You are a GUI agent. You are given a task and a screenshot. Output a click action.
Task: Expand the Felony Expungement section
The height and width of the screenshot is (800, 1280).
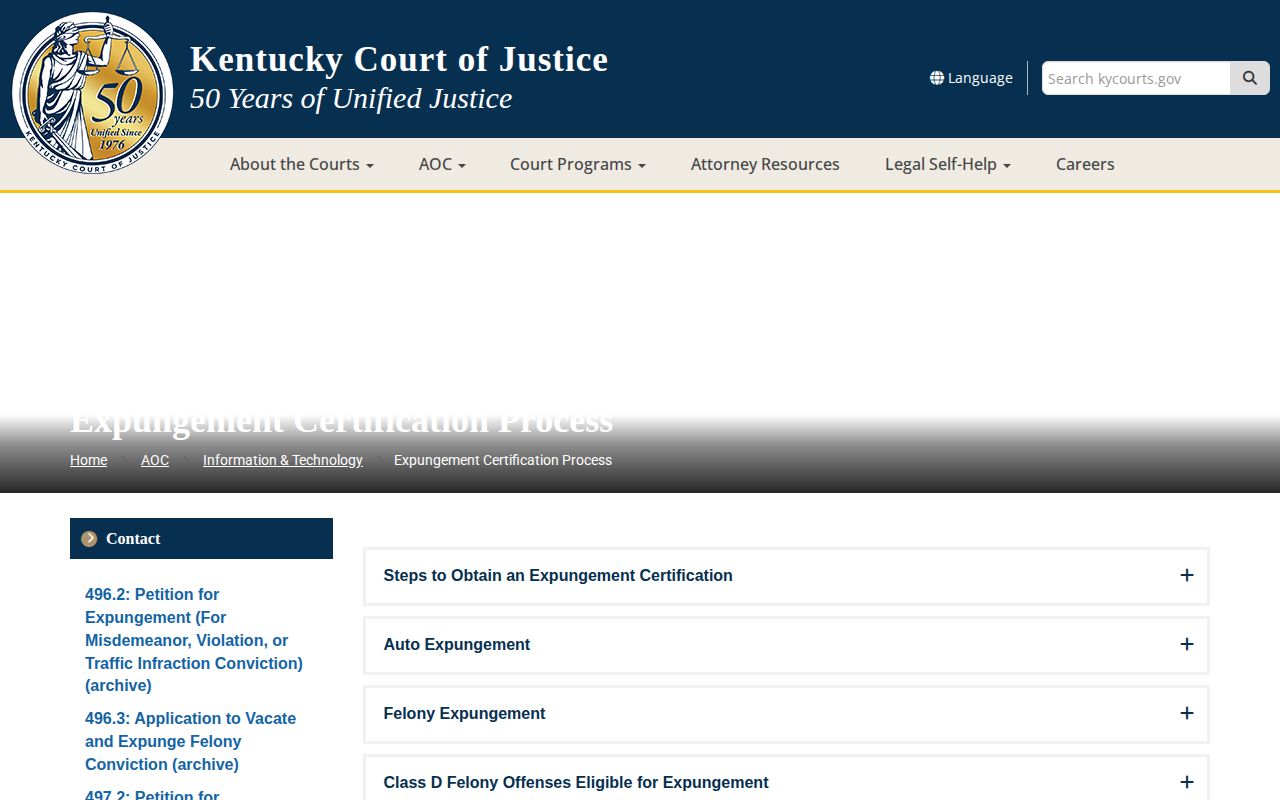786,714
